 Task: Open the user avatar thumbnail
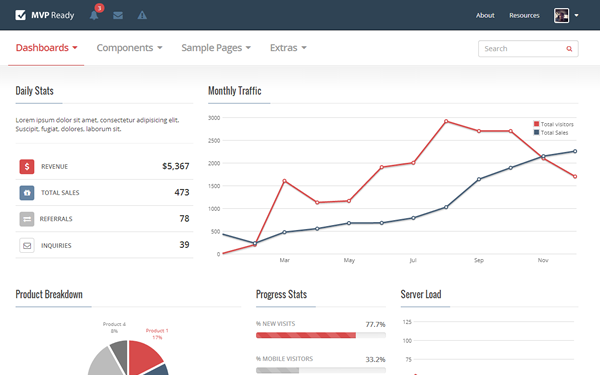tap(561, 15)
